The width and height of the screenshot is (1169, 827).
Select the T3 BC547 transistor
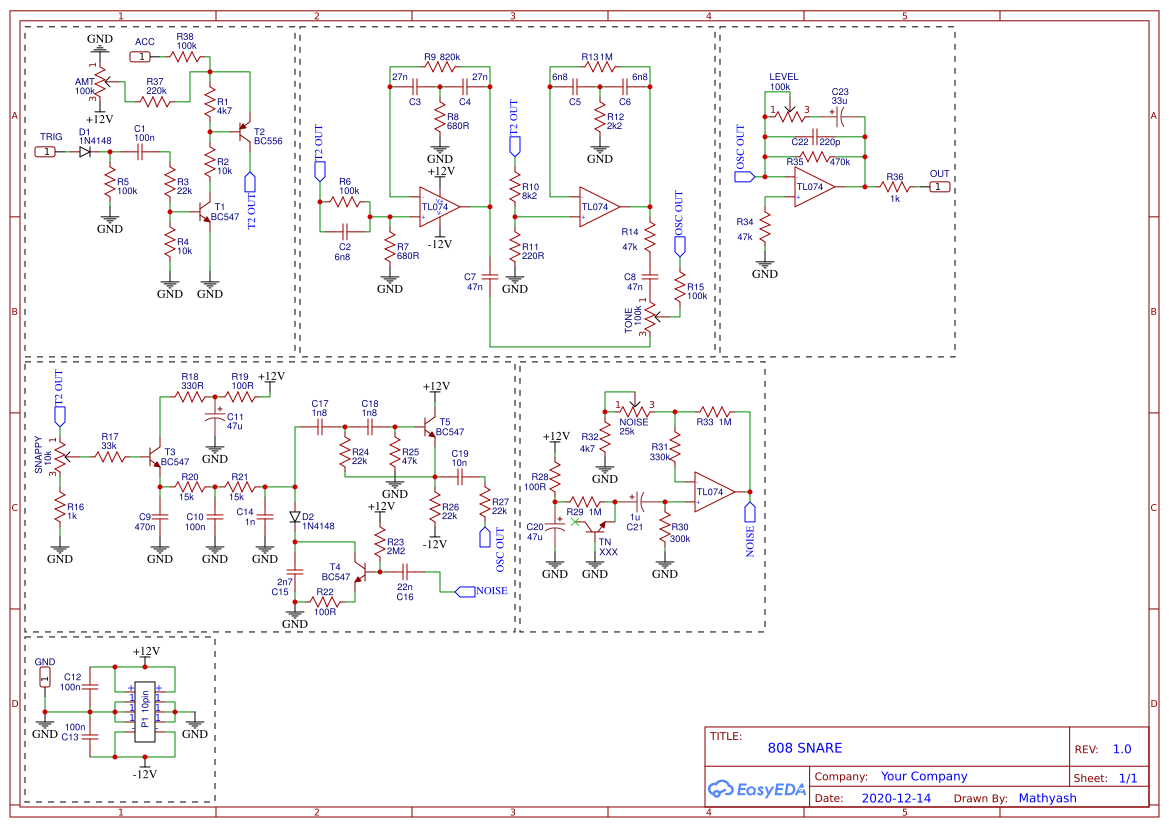pyautogui.click(x=157, y=457)
